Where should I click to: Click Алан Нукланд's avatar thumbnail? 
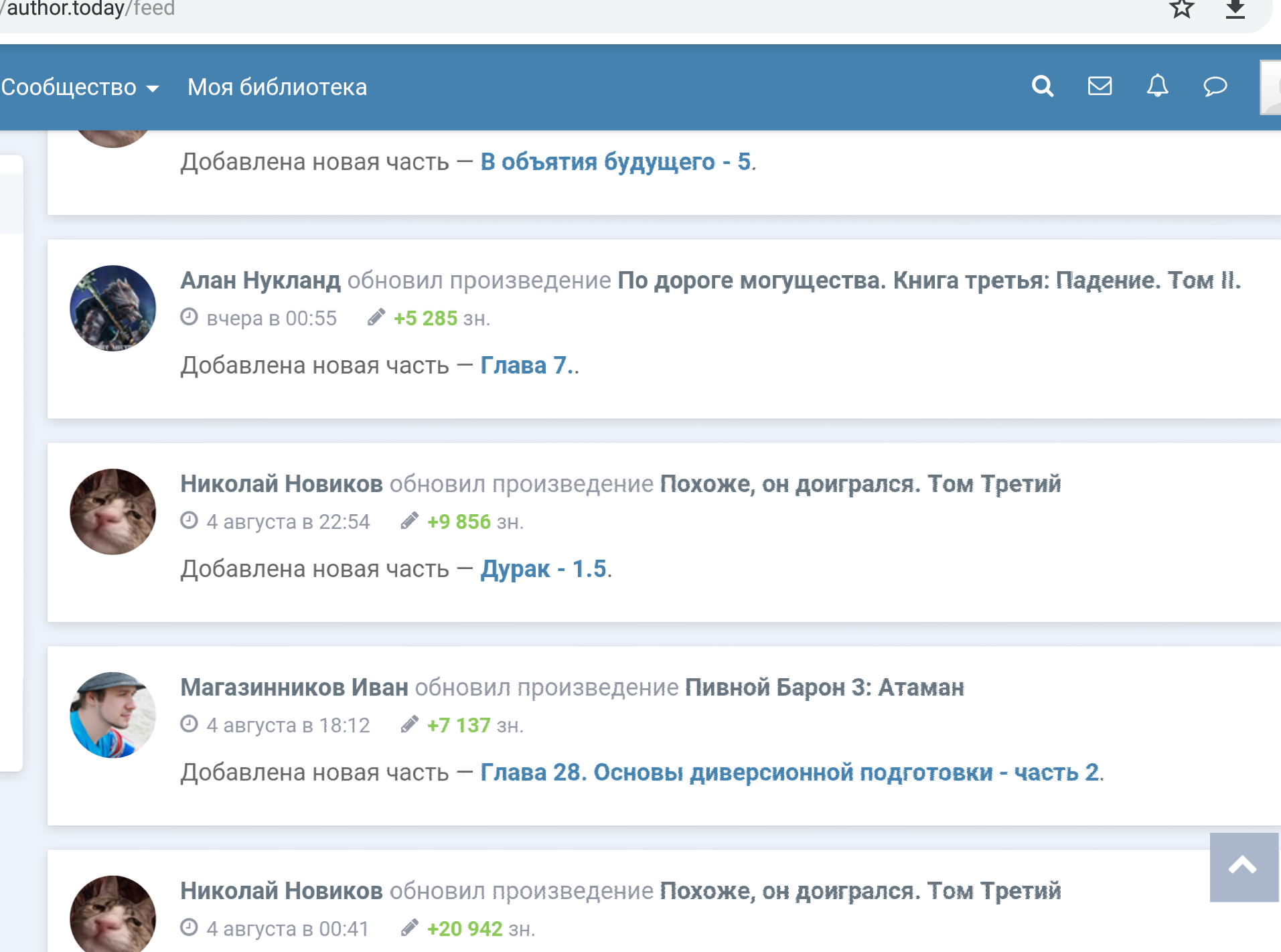[112, 308]
